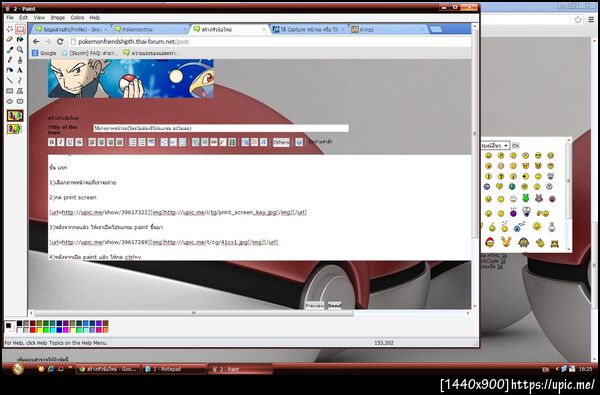Select the Airbrush tool in Paint

pos(10,70)
